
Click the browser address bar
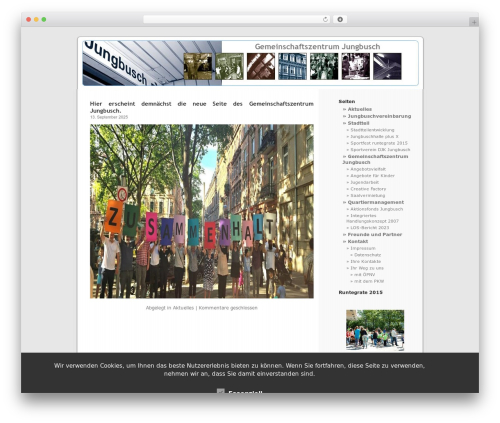(236, 19)
